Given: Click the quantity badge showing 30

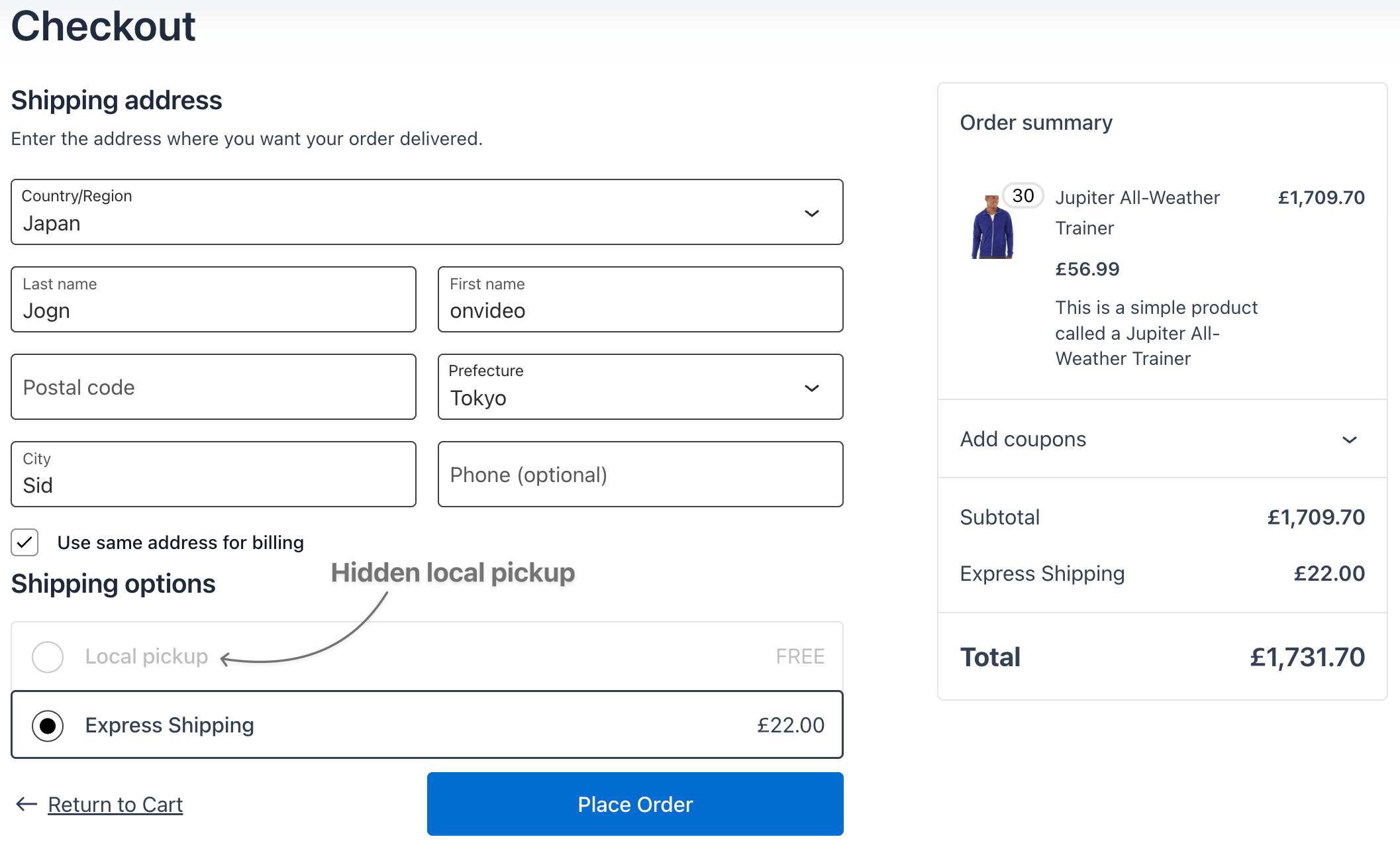Looking at the screenshot, I should (1023, 195).
